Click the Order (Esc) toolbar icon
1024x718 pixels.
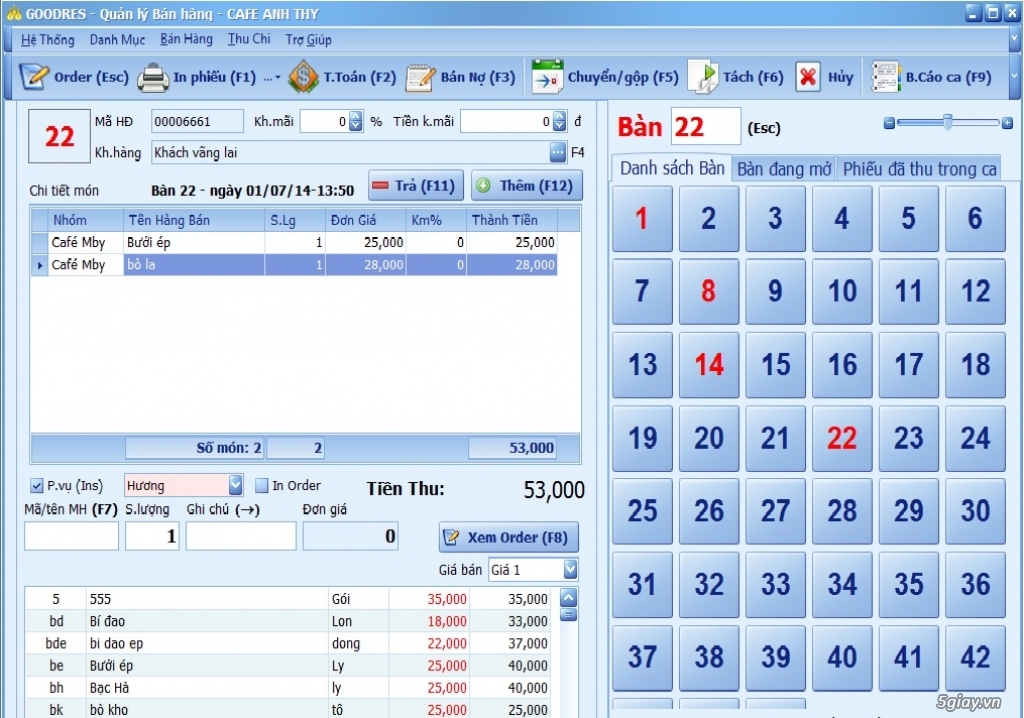(x=34, y=77)
